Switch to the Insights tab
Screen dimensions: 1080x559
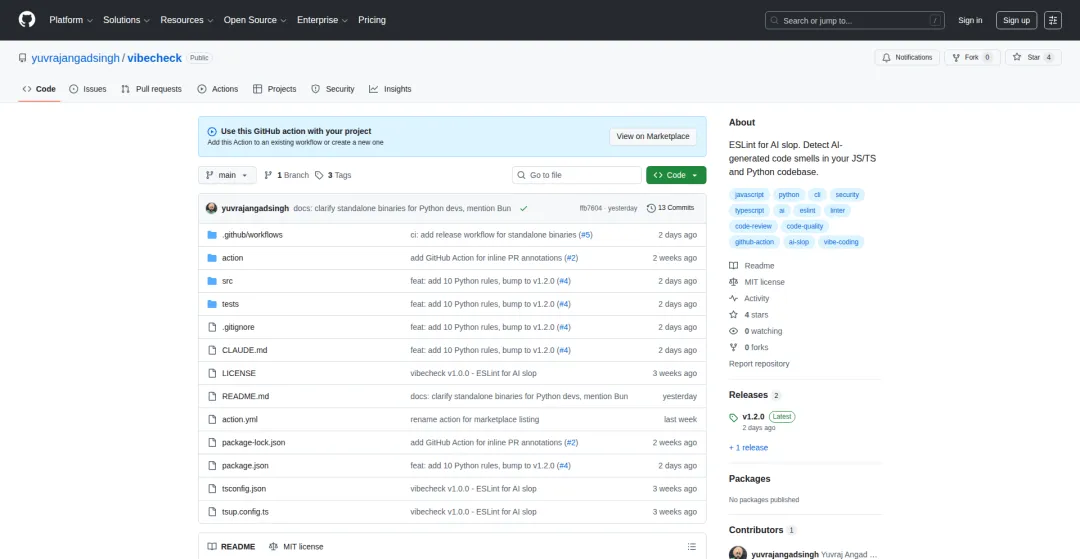pyautogui.click(x=390, y=89)
